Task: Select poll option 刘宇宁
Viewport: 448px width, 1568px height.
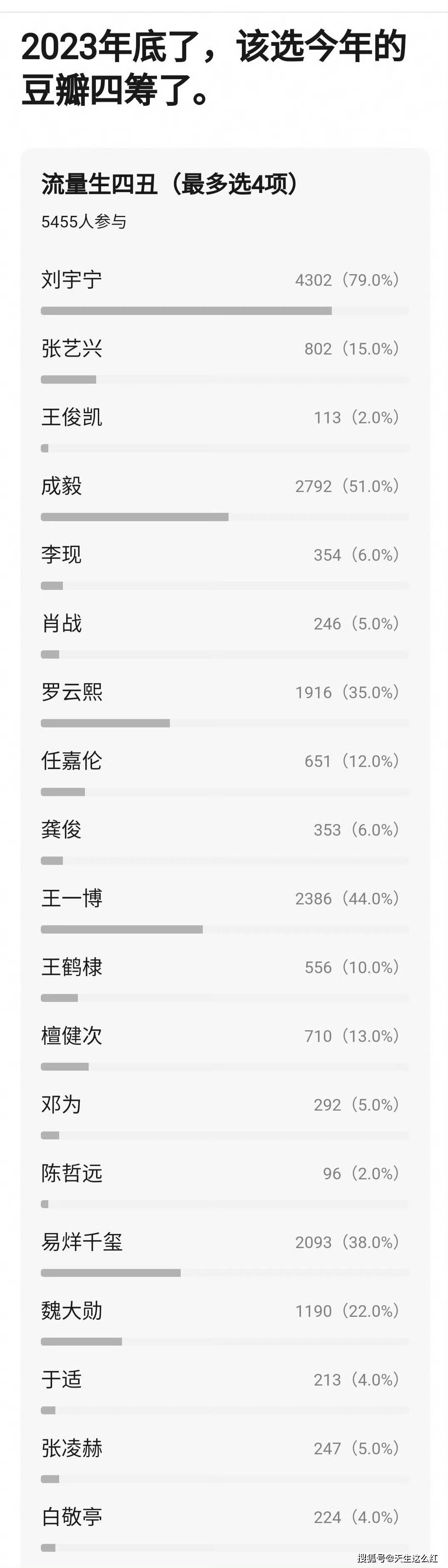Action: coord(72,280)
